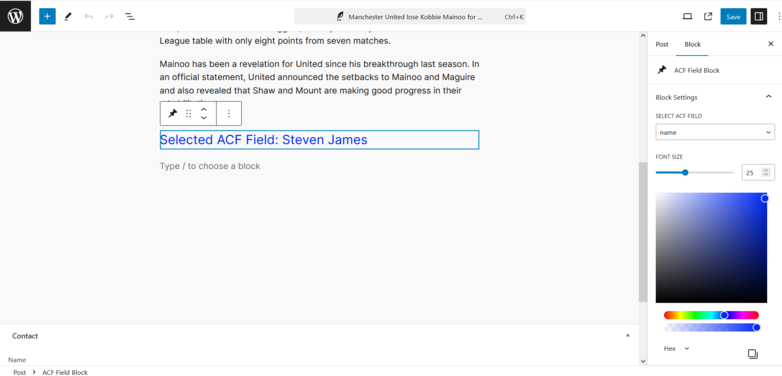Undo the last change
The height and width of the screenshot is (376, 782).
point(89,16)
